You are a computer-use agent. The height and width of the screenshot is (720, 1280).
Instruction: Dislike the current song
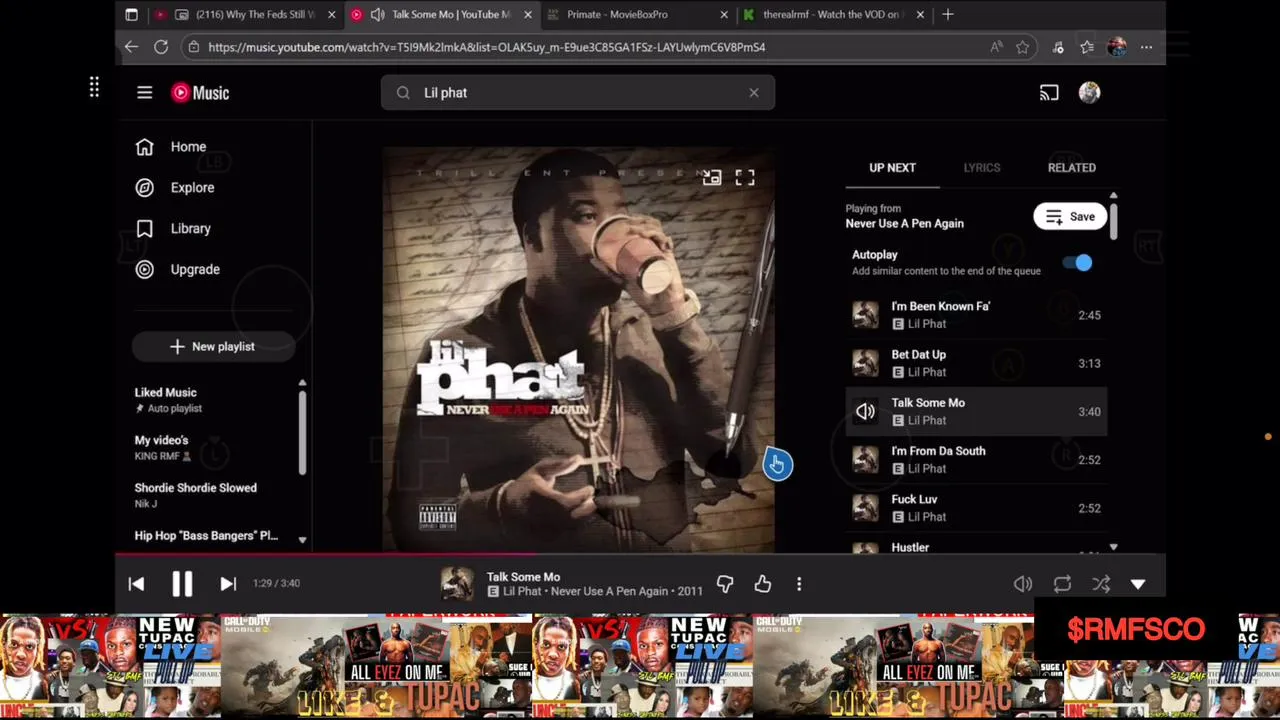coord(725,584)
